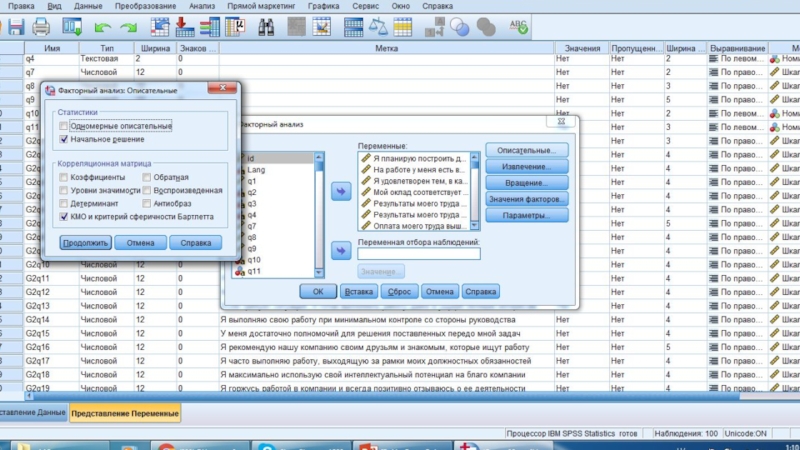This screenshot has height=450, width=800.
Task: Uncheck the Начальное решение checkbox
Action: pyautogui.click(x=64, y=139)
